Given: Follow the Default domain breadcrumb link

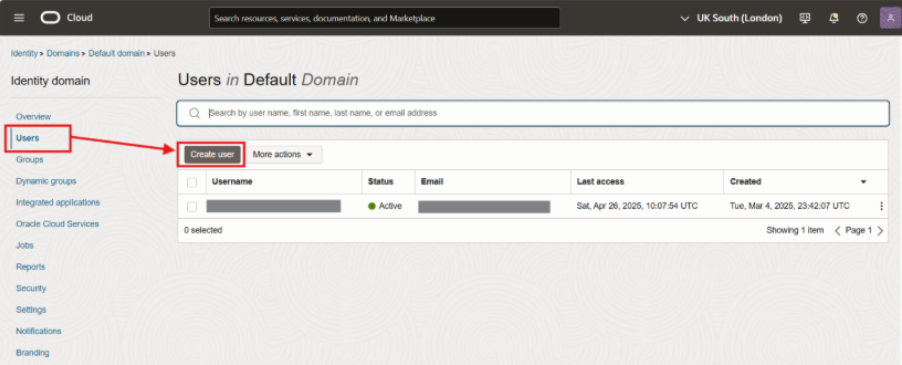Looking at the screenshot, I should pos(116,53).
